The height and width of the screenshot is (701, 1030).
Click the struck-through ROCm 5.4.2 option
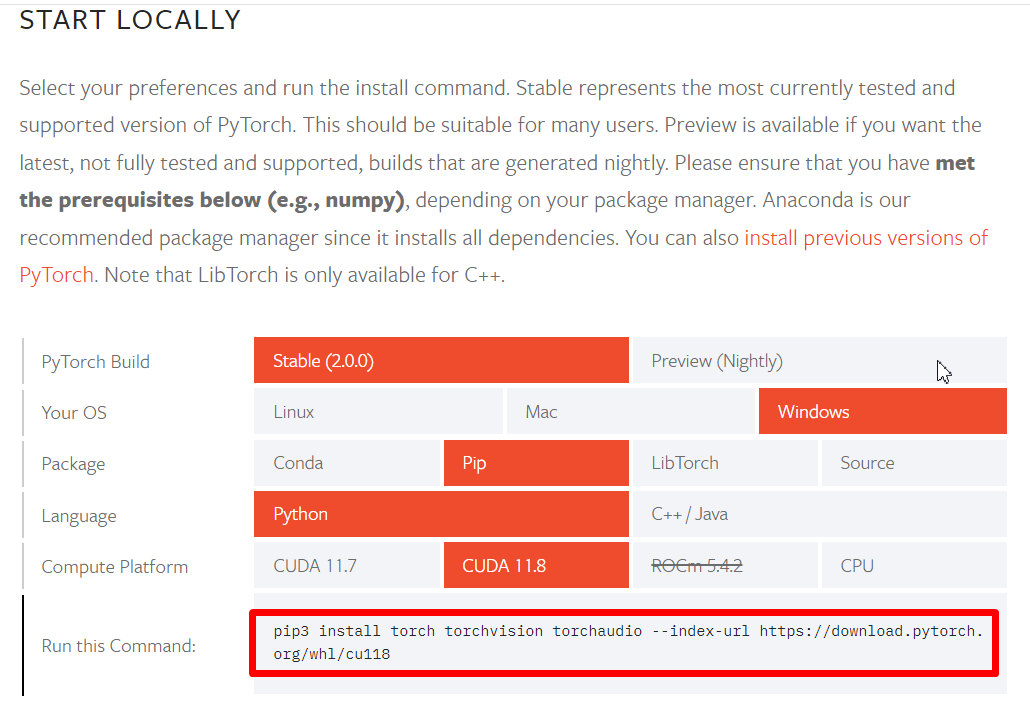click(x=725, y=566)
